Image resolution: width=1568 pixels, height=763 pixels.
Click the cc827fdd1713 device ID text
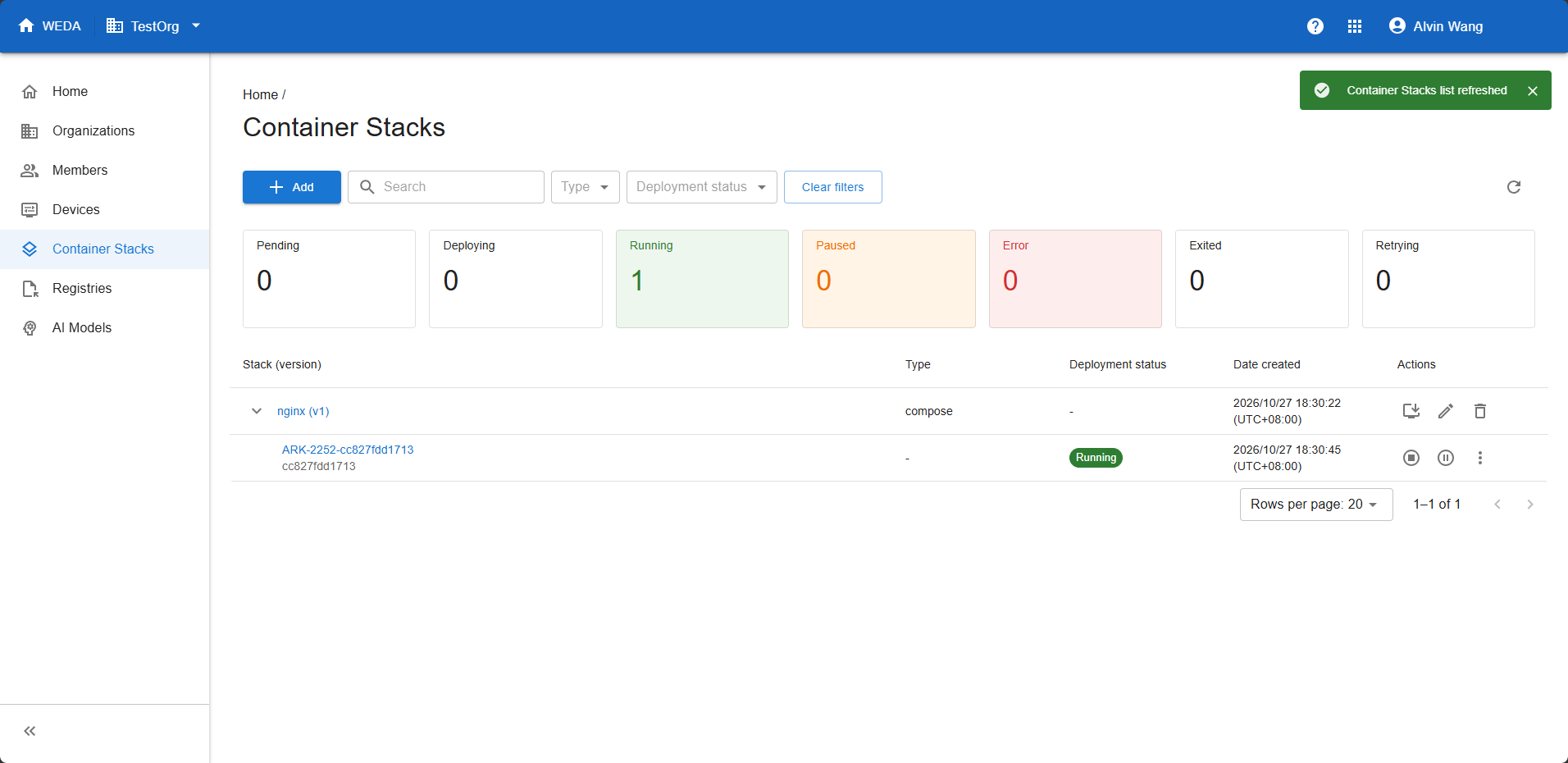(319, 466)
